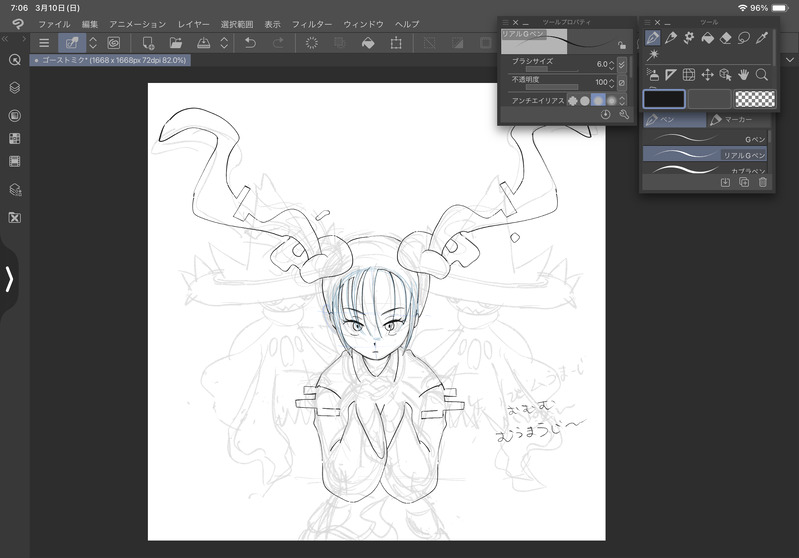Click the clear dotted circle icon
Viewport: 799px width, 558px height.
tap(311, 43)
